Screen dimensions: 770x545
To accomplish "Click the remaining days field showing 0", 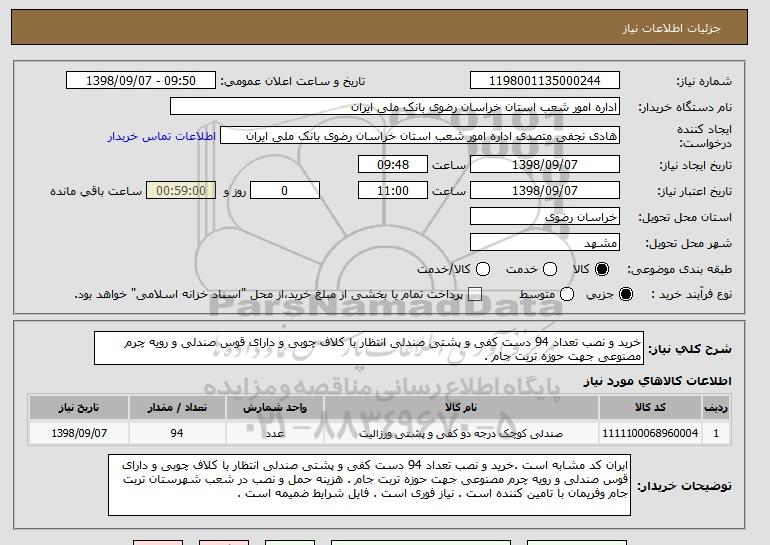I will tap(285, 191).
